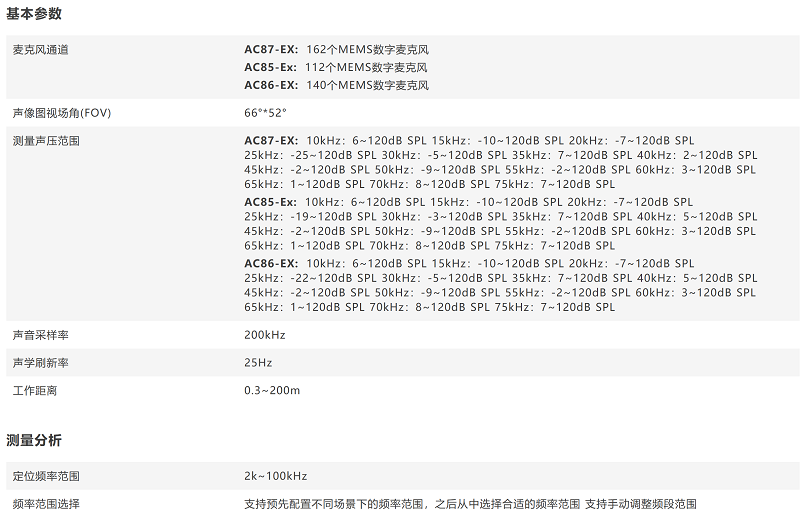This screenshot has height=528, width=800.
Task: Click the AC86-EX label in sound pressure range
Action: pos(271,263)
